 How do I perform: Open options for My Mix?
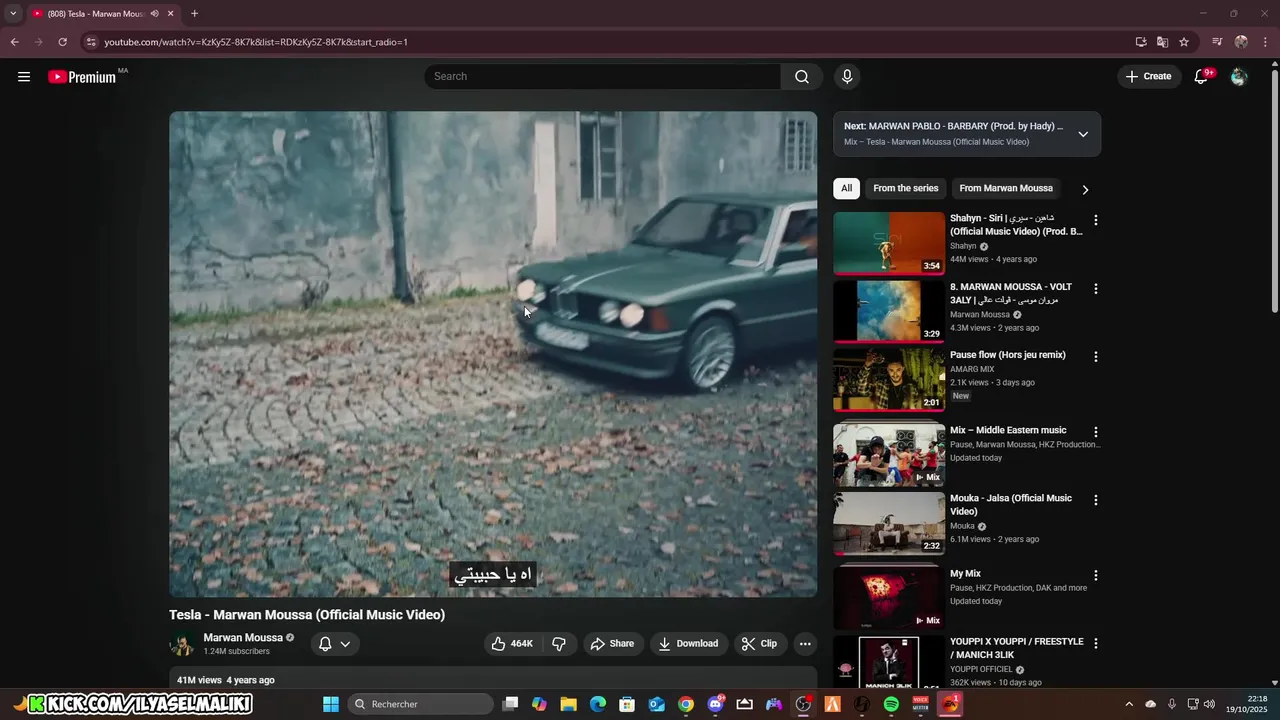point(1095,576)
